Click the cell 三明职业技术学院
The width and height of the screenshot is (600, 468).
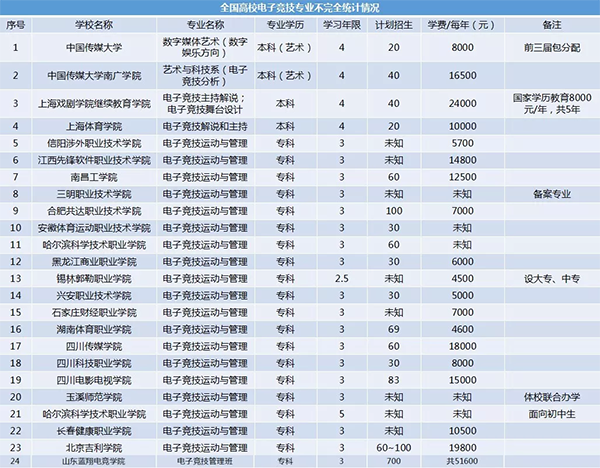pyautogui.click(x=94, y=194)
